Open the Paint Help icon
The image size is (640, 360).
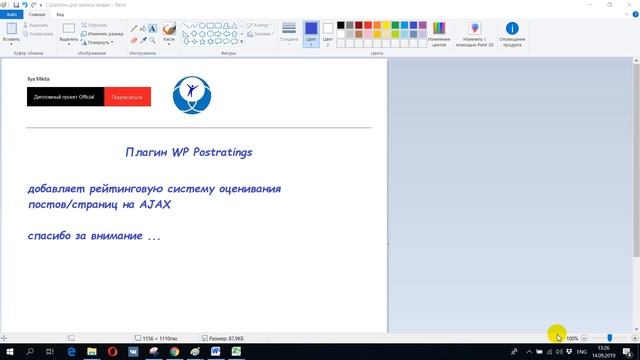click(635, 14)
